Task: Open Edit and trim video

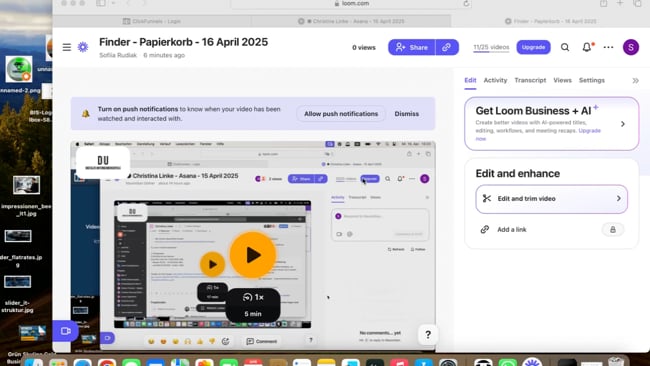Action: click(551, 199)
